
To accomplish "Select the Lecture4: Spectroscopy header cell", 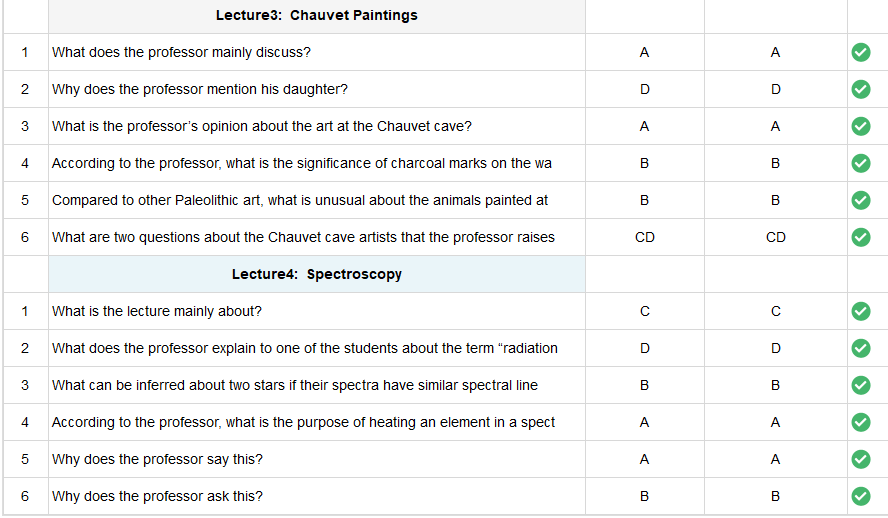I will (x=317, y=274).
